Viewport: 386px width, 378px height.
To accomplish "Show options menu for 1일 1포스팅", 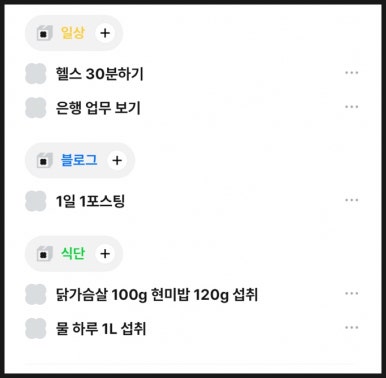I will click(x=352, y=200).
